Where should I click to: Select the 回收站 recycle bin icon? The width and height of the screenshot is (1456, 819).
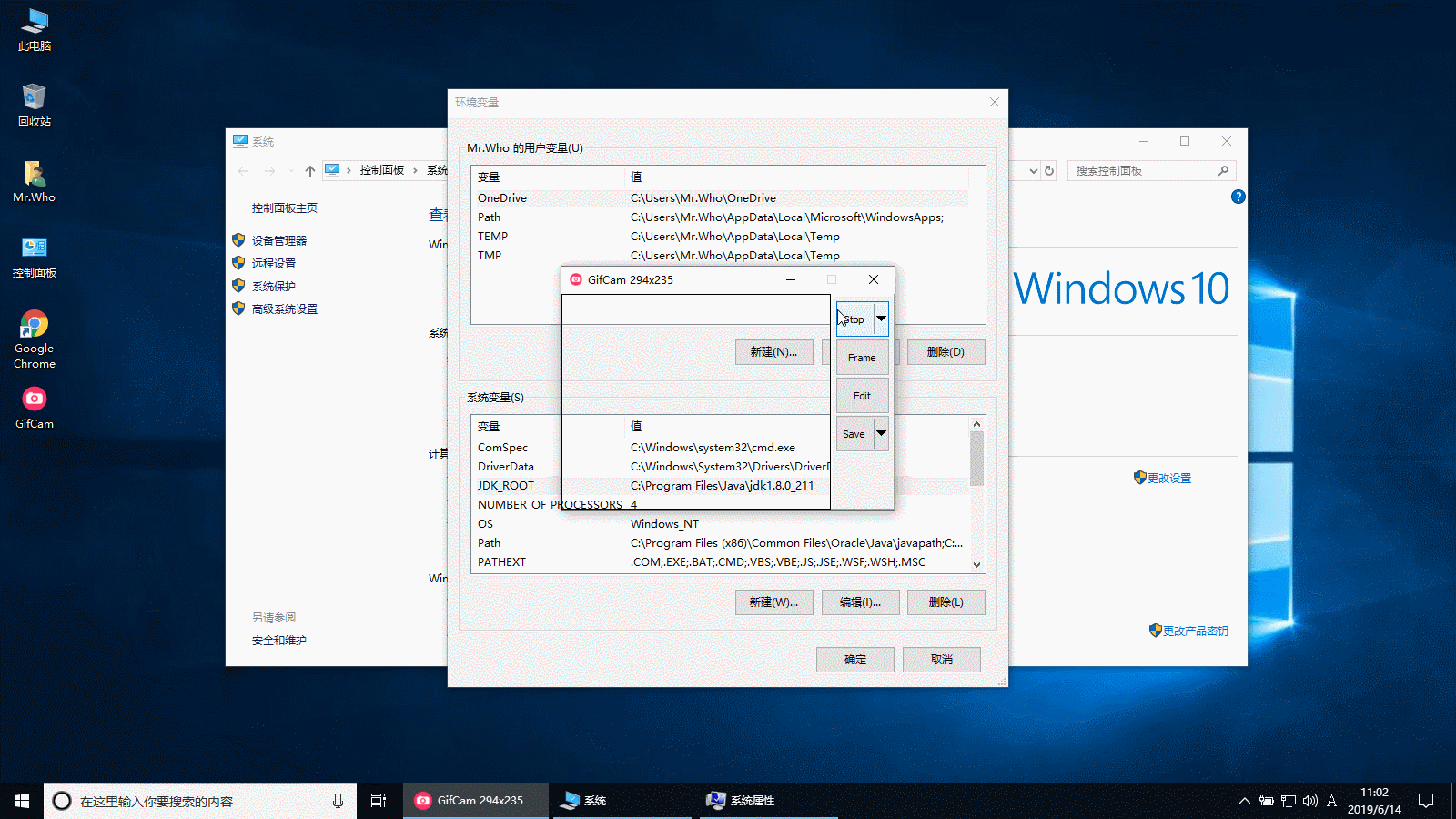pos(35,106)
